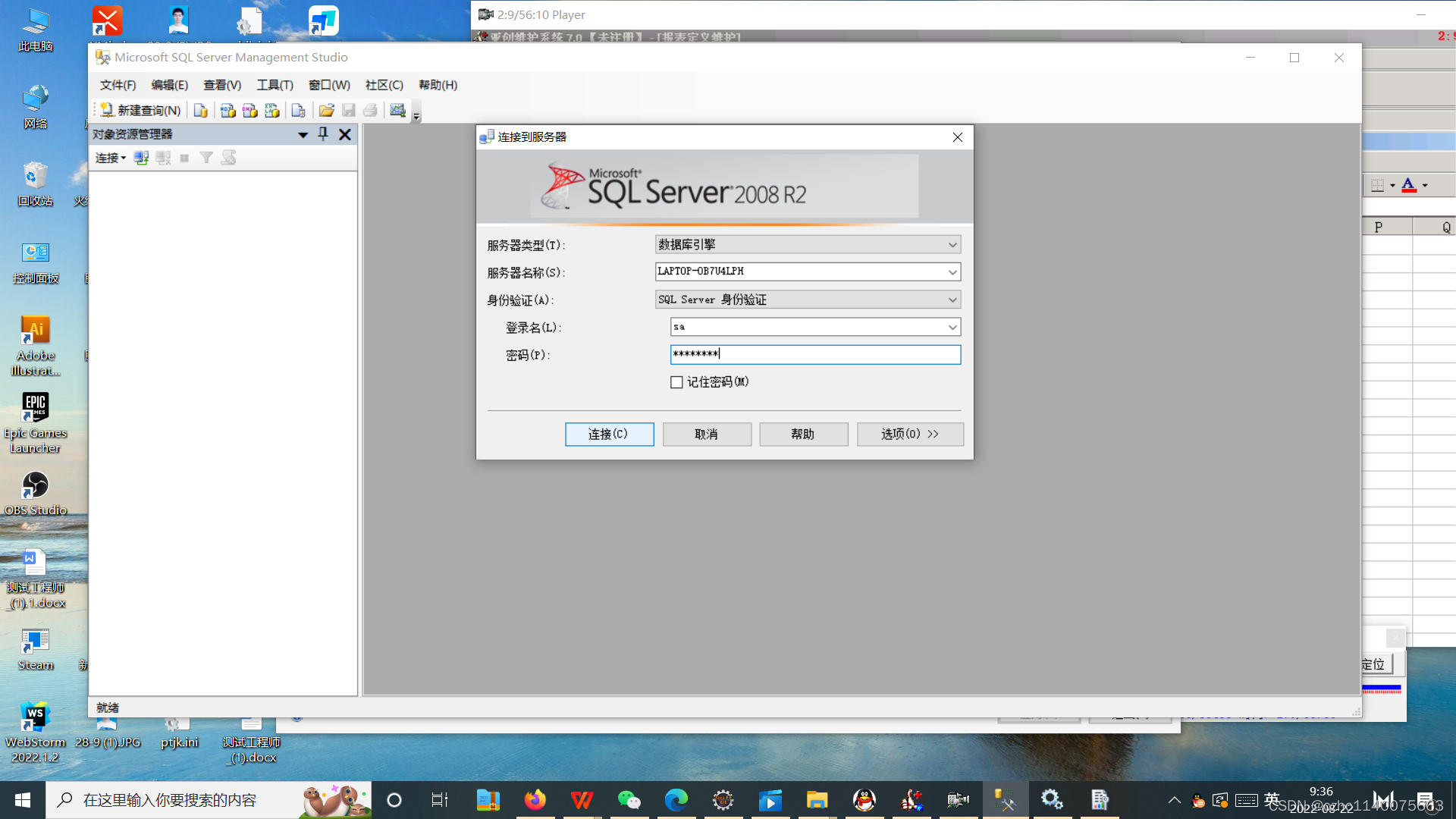Open the Windows Start menu
The width and height of the screenshot is (1456, 819).
(x=23, y=800)
